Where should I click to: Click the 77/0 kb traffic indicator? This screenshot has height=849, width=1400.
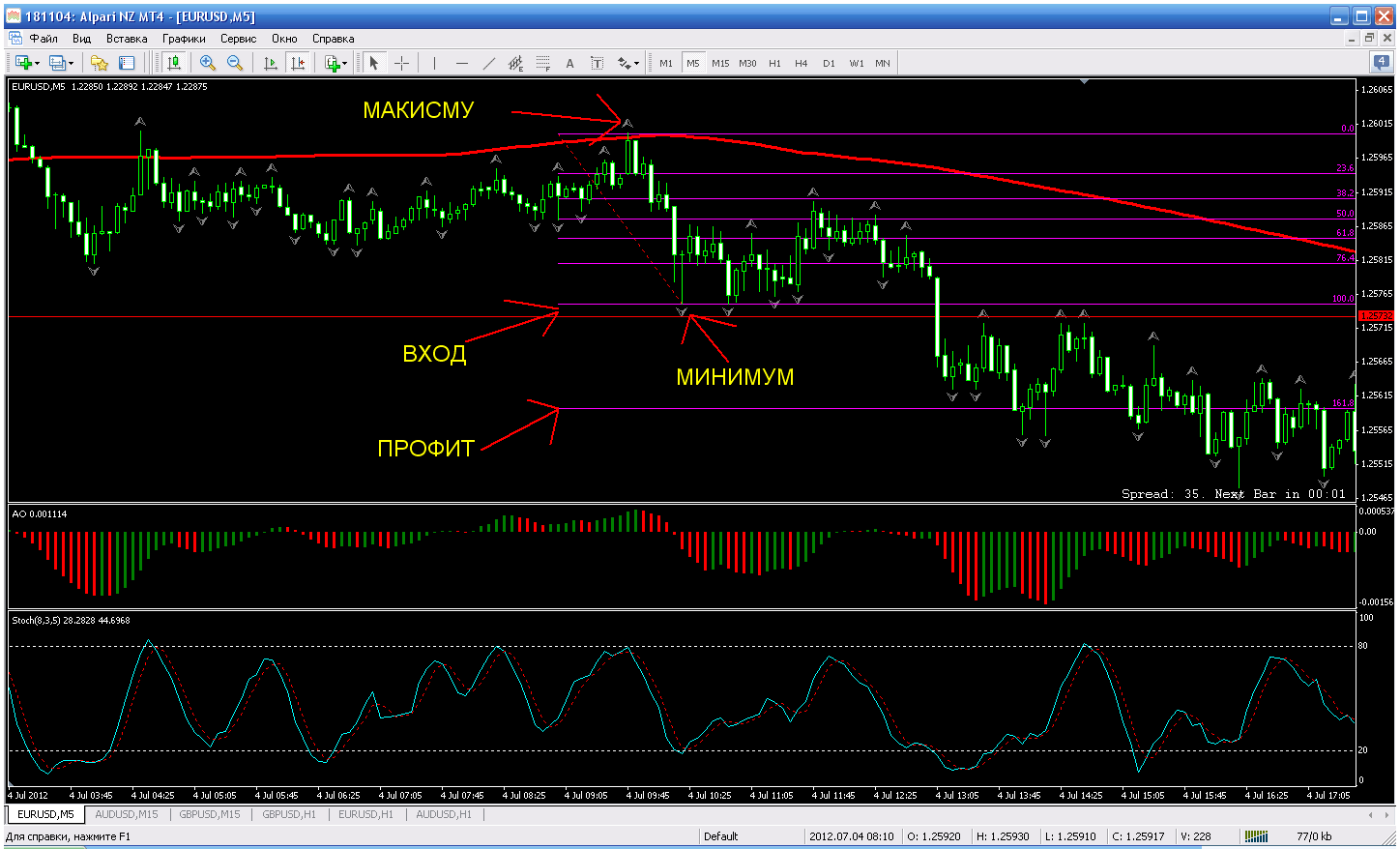1314,836
